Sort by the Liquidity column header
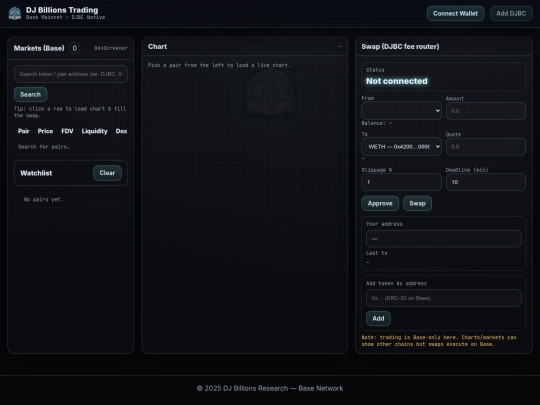This screenshot has height=405, width=540. (94, 131)
